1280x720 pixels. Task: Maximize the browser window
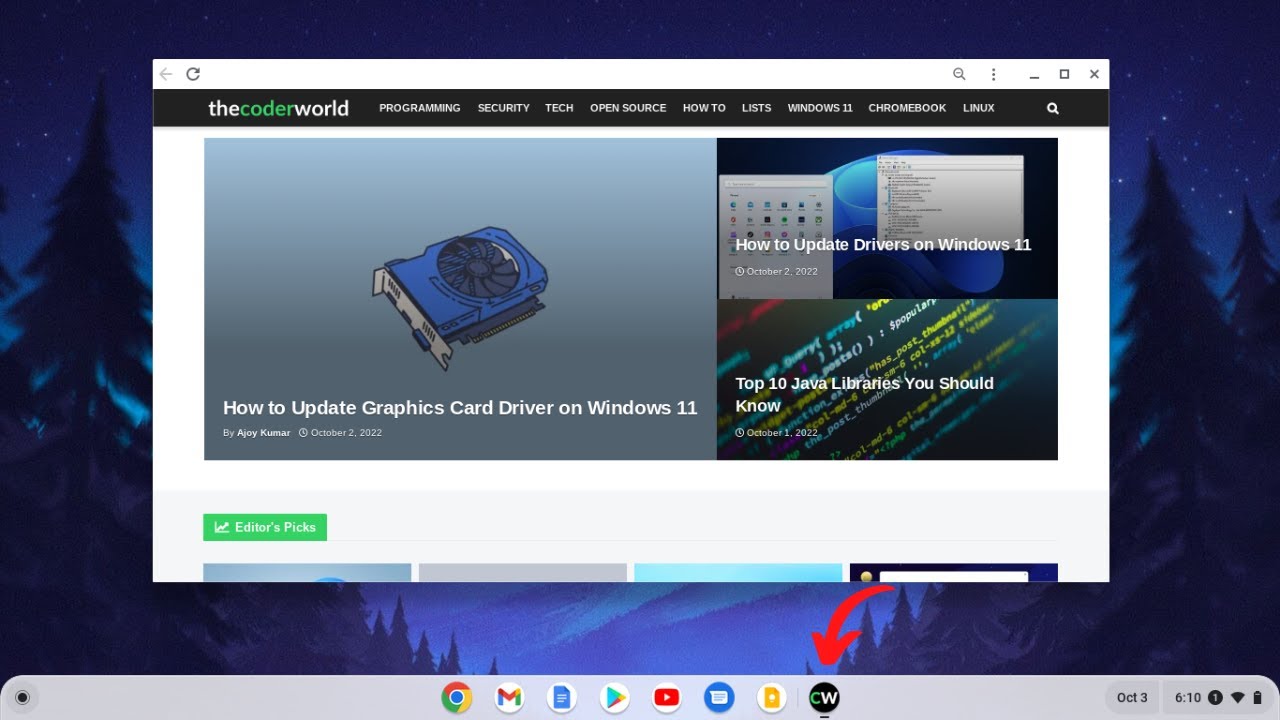point(1064,74)
